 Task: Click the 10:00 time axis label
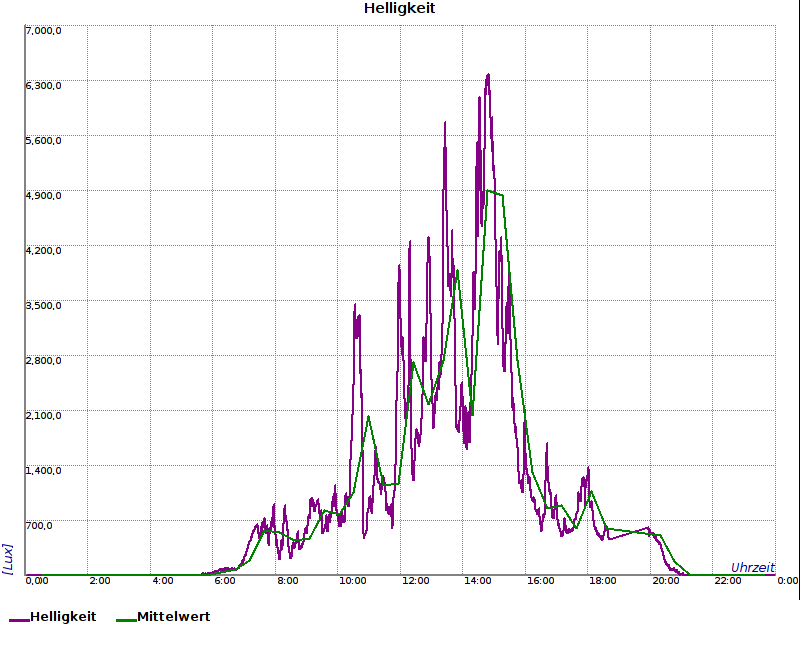(353, 581)
